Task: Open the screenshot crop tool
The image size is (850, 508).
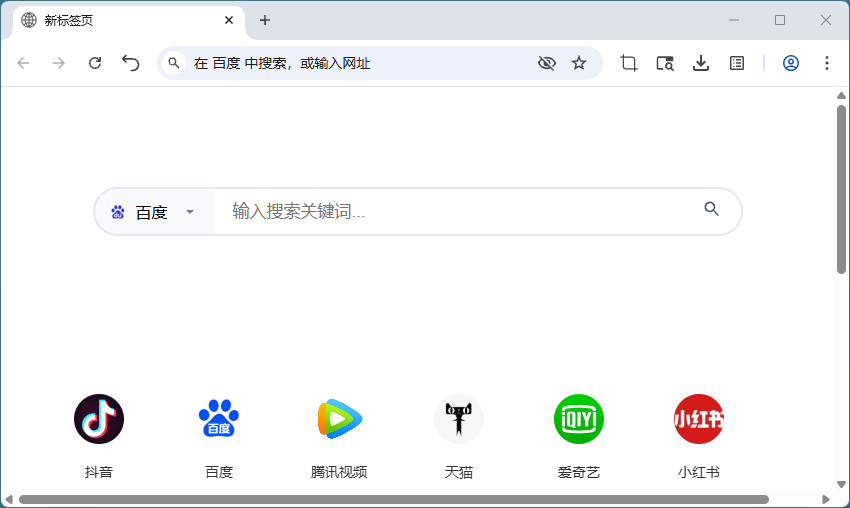Action: pos(629,63)
